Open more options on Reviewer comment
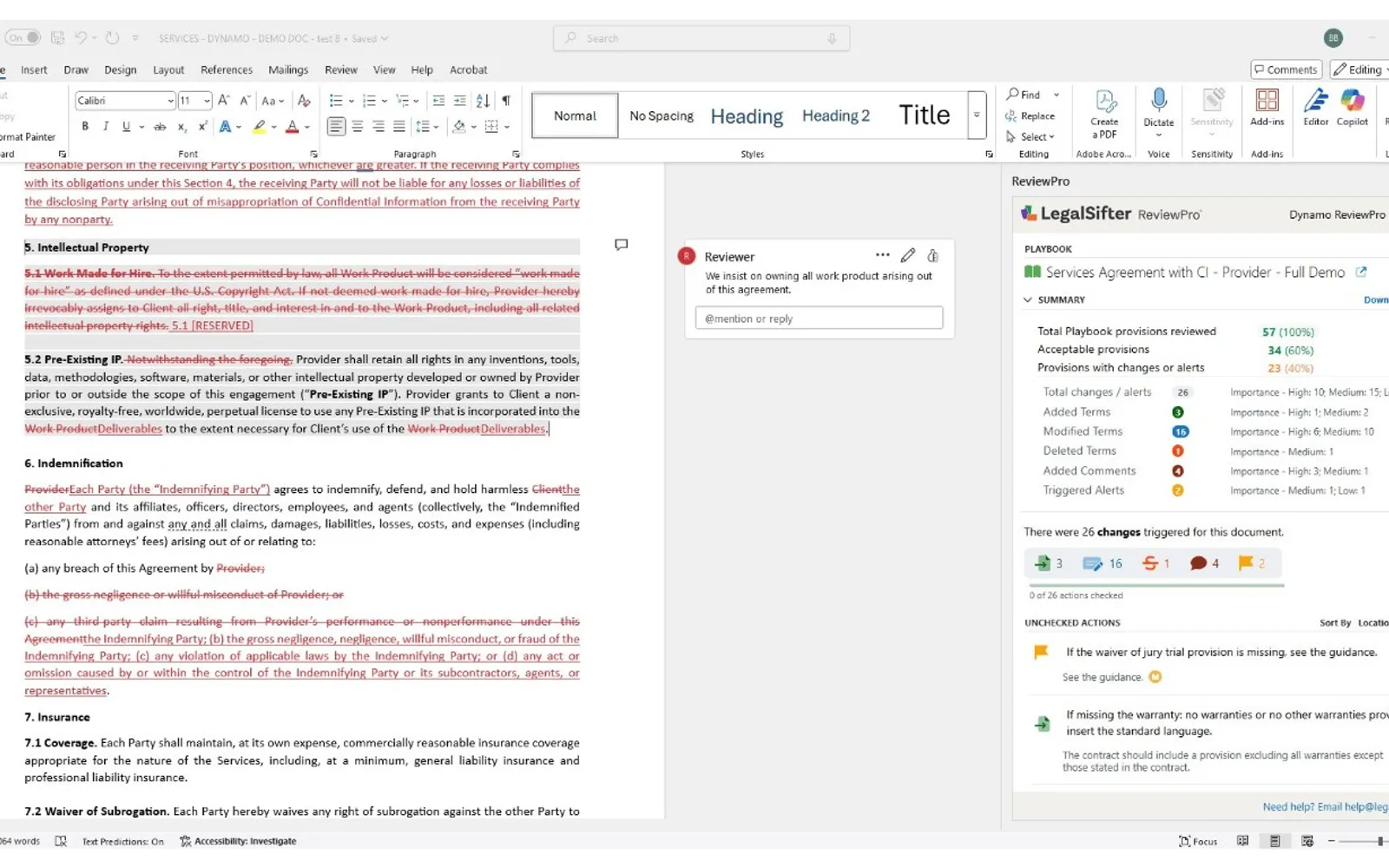Viewport: 1389px width, 868px height. coord(883,255)
